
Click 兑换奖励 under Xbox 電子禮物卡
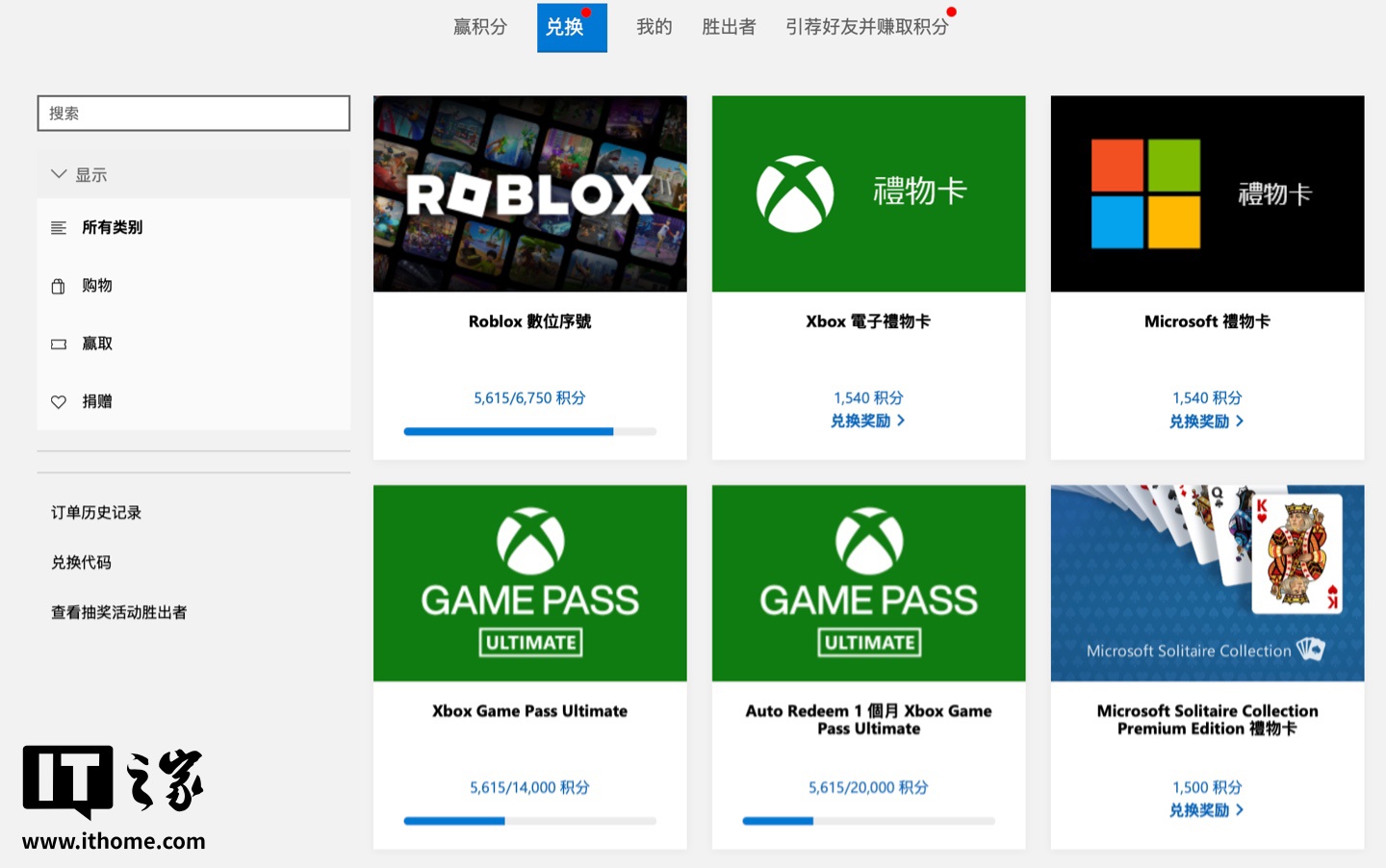tap(868, 421)
